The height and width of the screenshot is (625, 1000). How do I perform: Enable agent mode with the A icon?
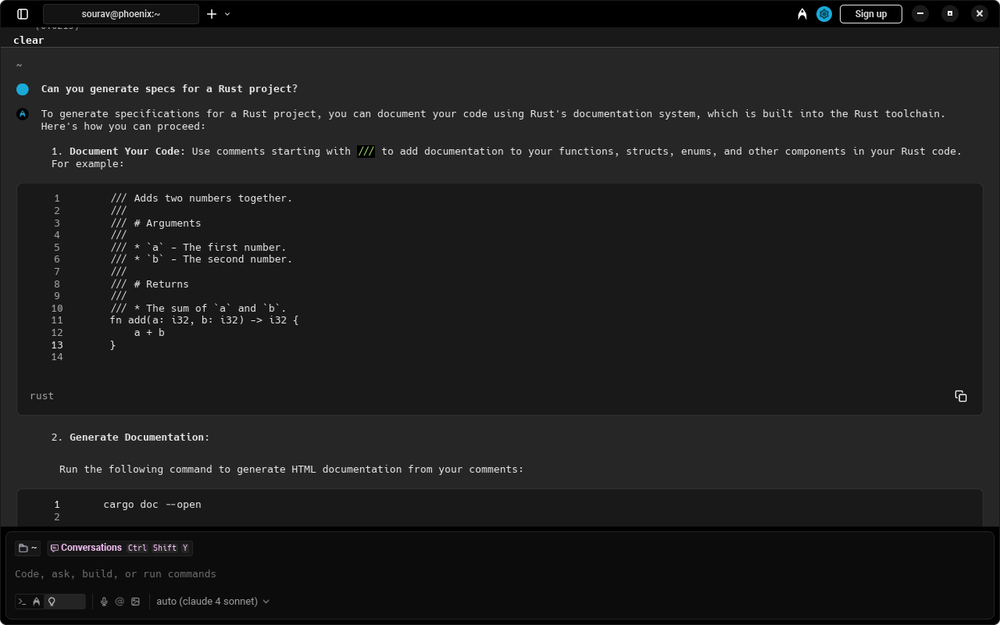[37, 601]
